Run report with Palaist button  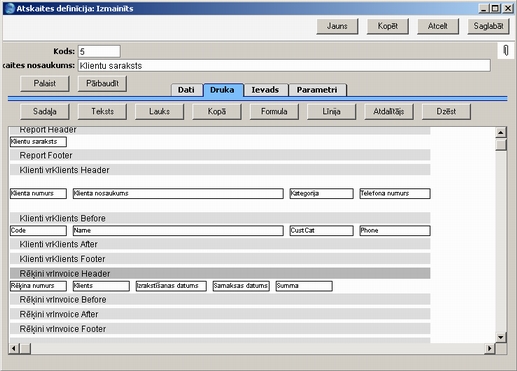tap(45, 83)
